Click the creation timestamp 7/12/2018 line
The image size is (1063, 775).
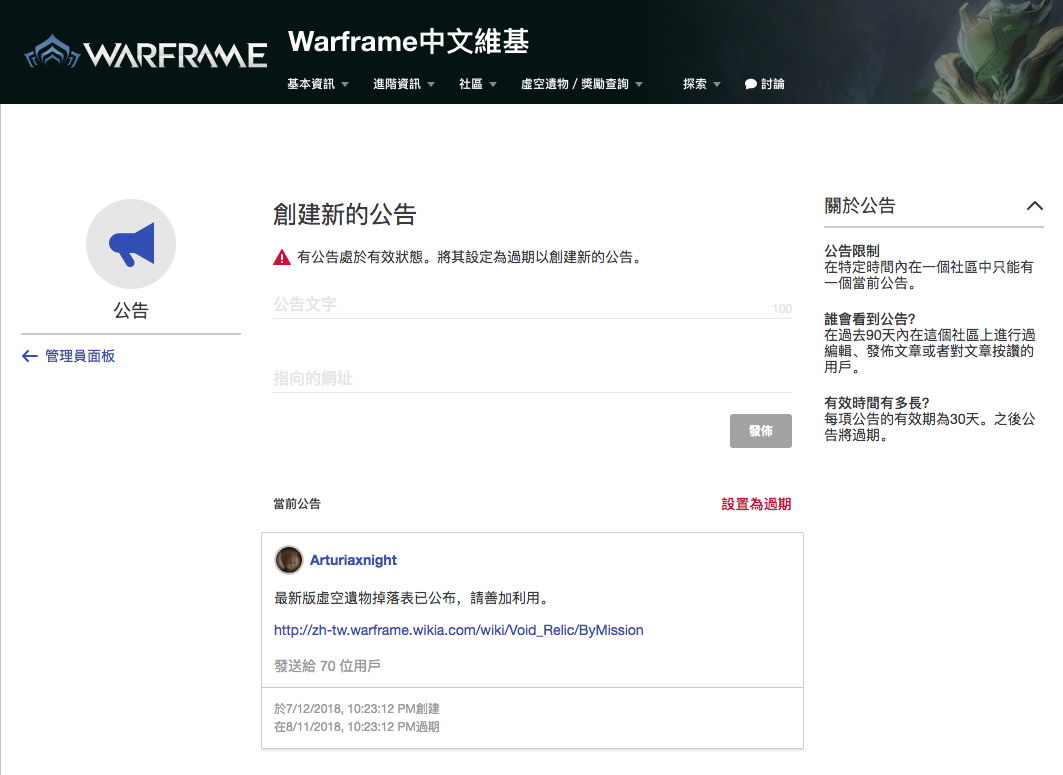click(x=357, y=709)
